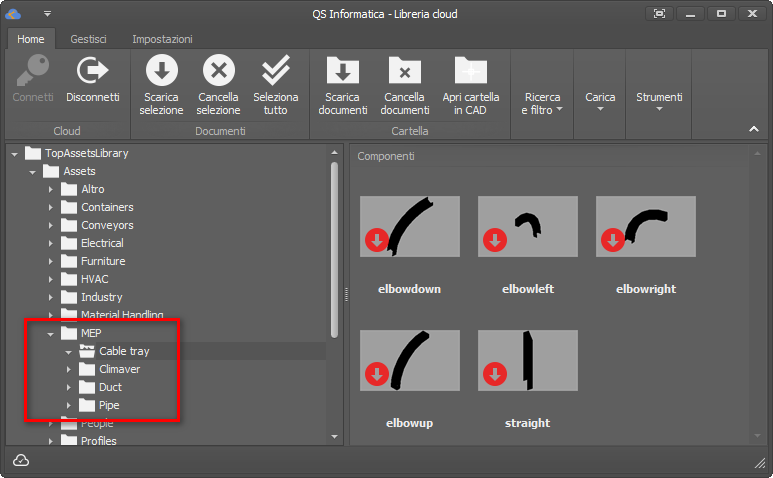Select the Cable tray tree item
Image resolution: width=773 pixels, height=478 pixels.
pyautogui.click(x=124, y=351)
